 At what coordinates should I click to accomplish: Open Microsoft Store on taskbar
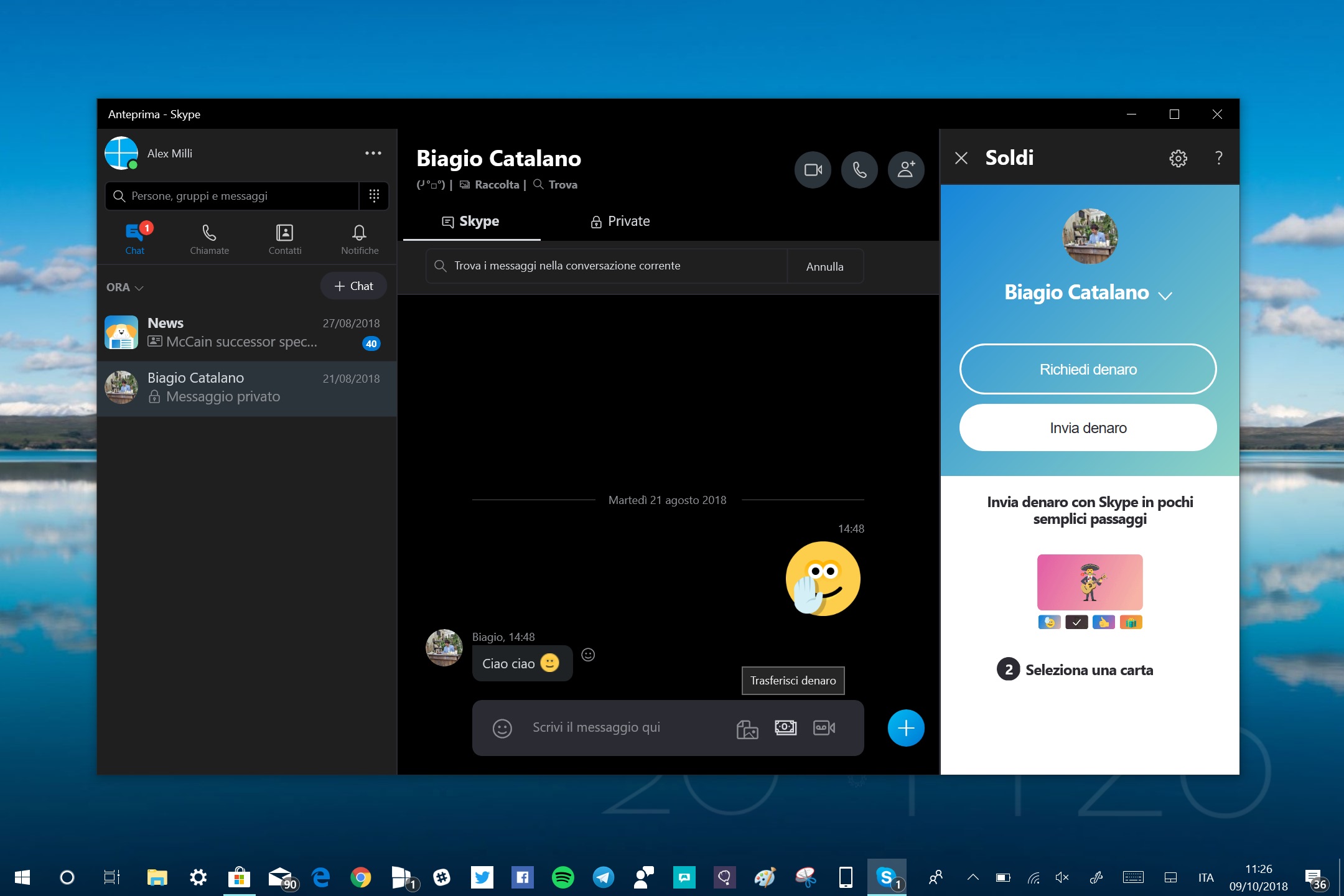pos(239,877)
